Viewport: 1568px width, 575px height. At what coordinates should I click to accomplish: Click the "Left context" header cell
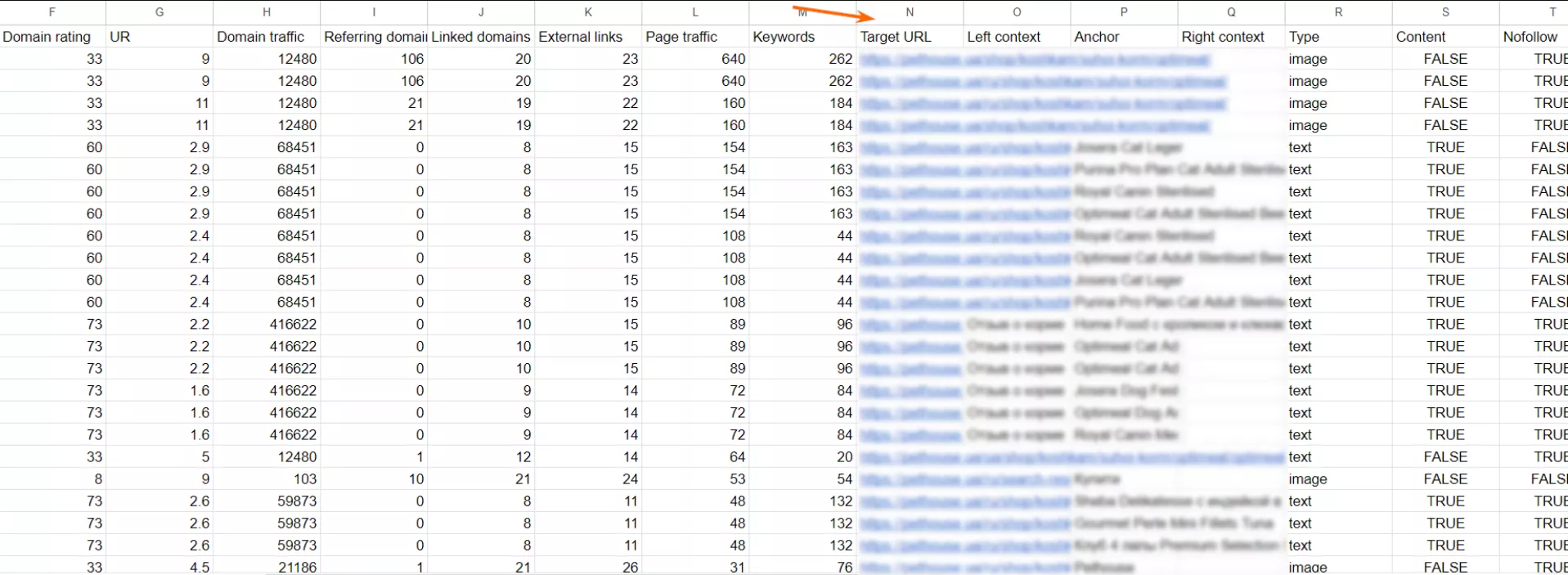(x=1017, y=37)
